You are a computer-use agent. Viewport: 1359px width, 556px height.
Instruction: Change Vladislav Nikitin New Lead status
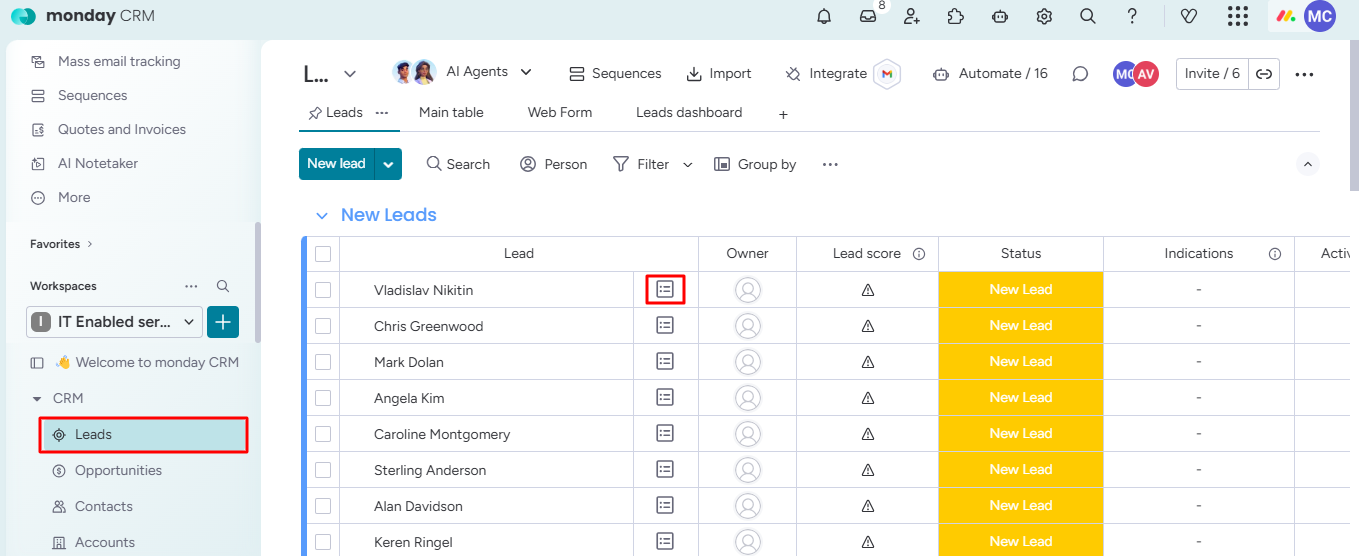pyautogui.click(x=1021, y=290)
